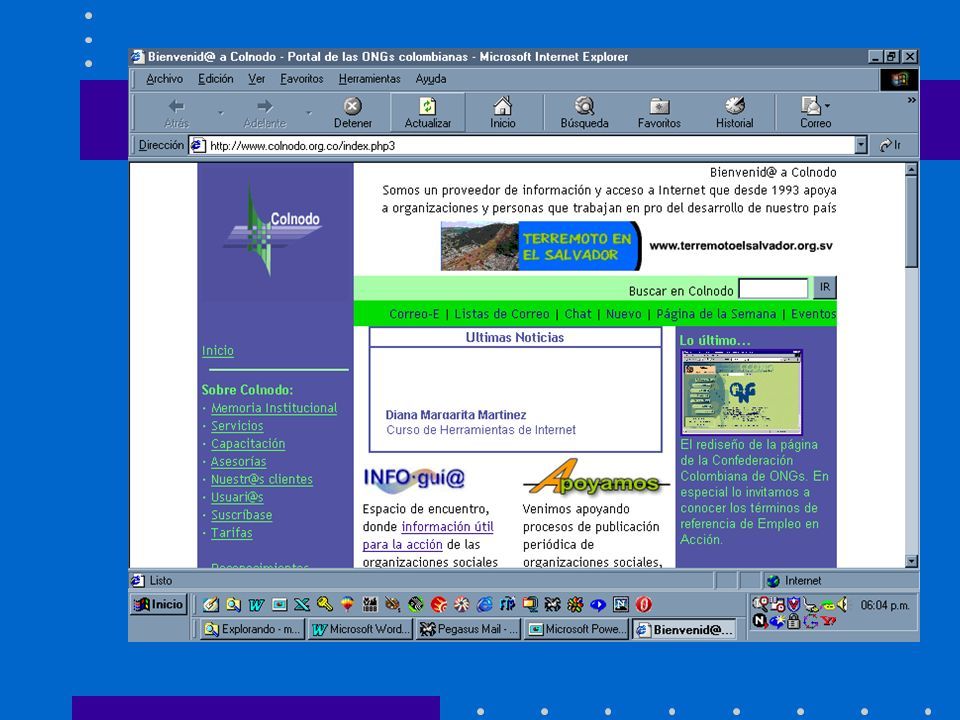Open the Favoritos toolbar panel
This screenshot has height=720, width=960.
[x=659, y=113]
